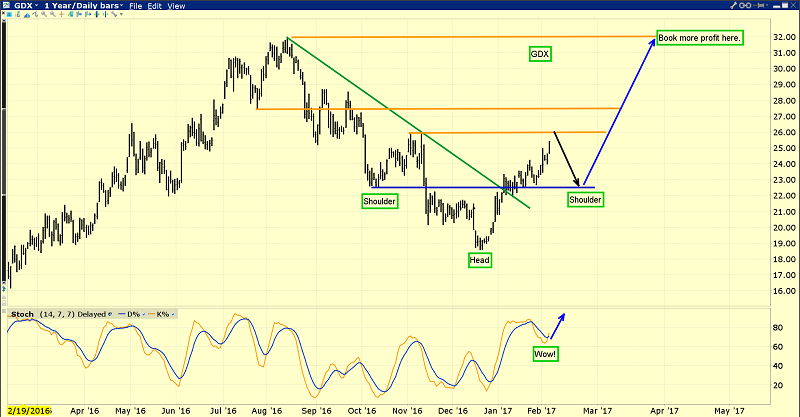Click the 32.00 price axis label
This screenshot has width=800, height=417.
(x=784, y=37)
